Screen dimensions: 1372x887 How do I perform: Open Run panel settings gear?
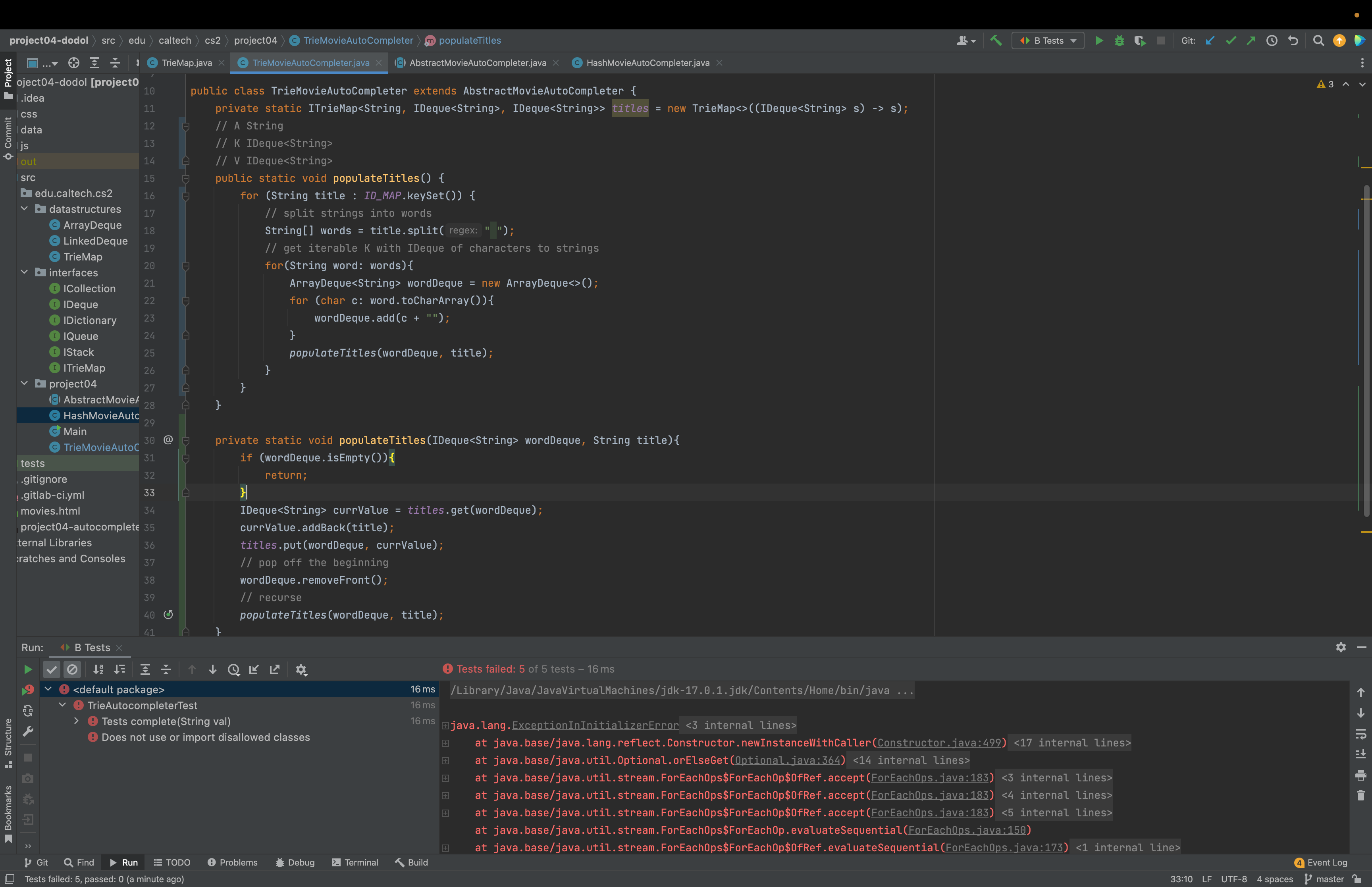coord(1340,648)
